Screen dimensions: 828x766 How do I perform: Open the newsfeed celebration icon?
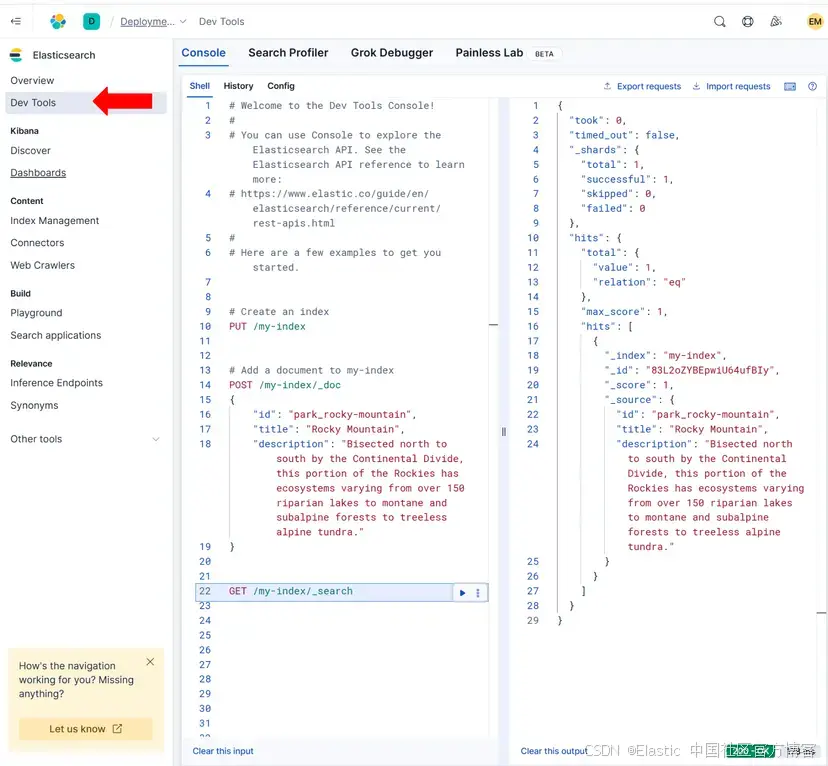[776, 22]
